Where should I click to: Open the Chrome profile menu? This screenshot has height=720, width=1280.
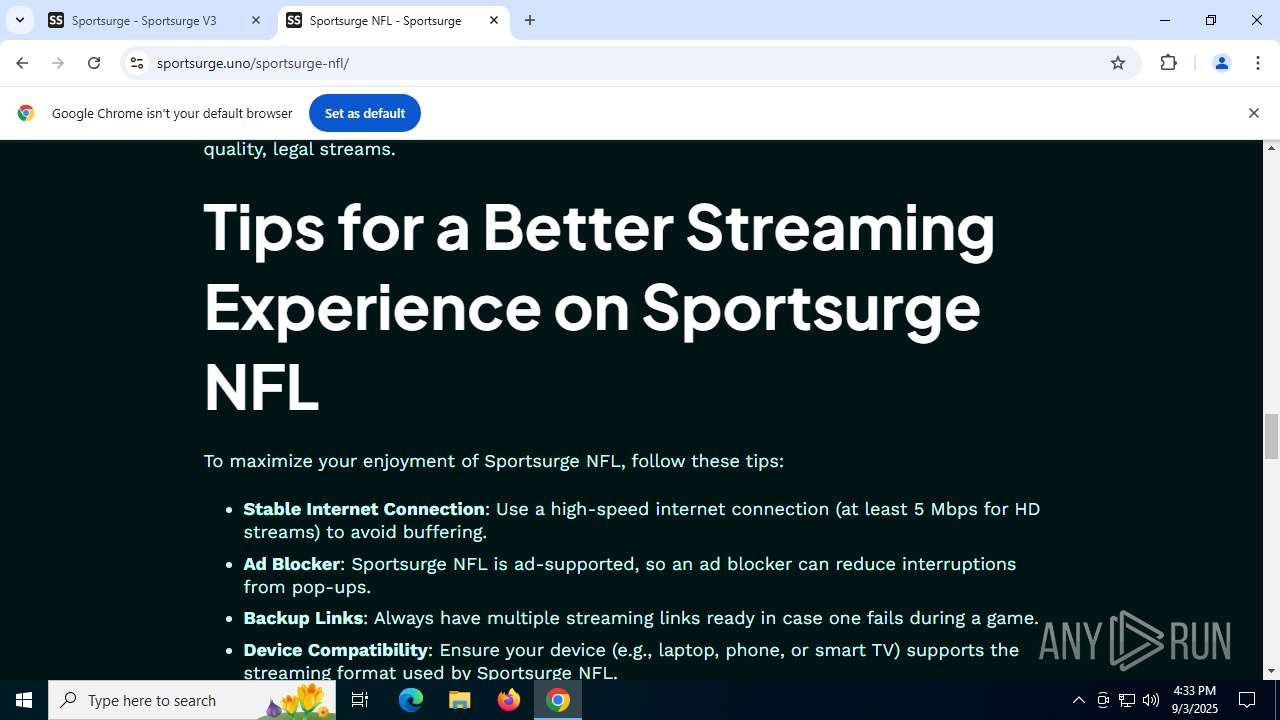point(1221,63)
